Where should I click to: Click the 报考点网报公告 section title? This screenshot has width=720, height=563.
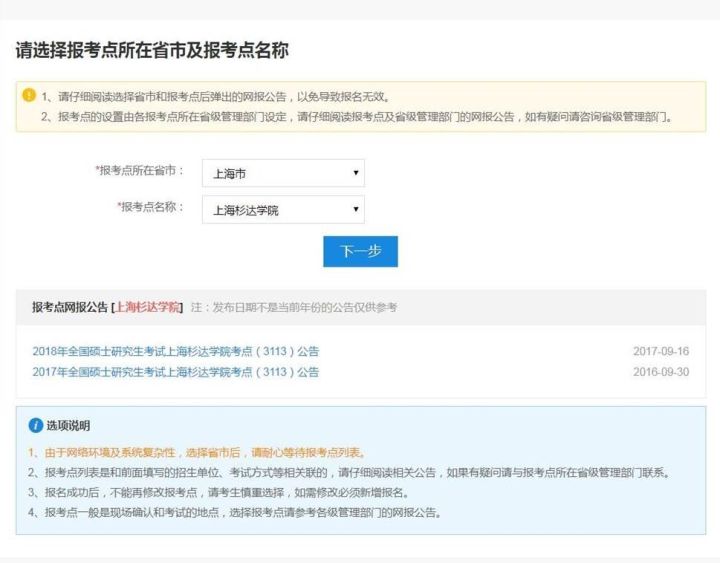(x=70, y=307)
